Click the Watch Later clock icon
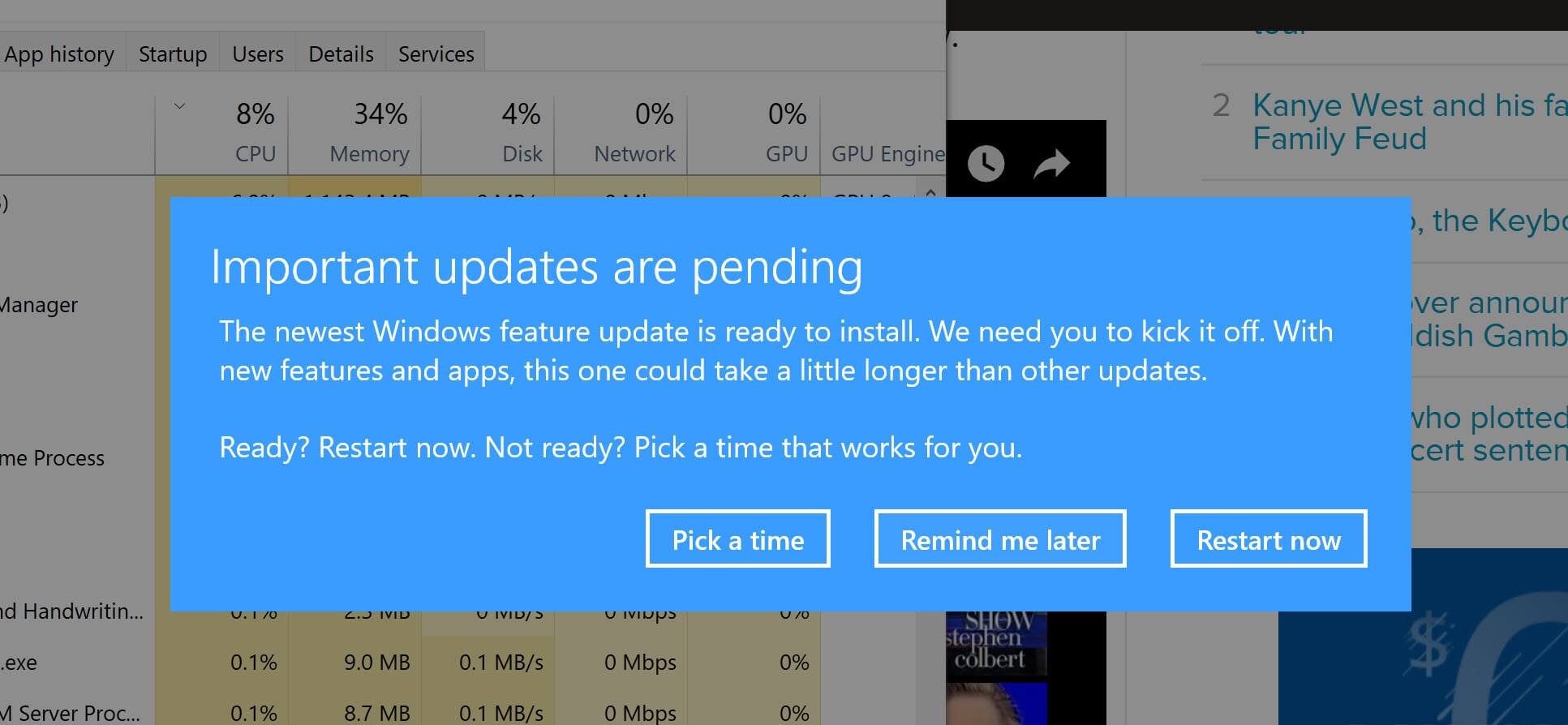The width and height of the screenshot is (1568, 725). point(986,164)
